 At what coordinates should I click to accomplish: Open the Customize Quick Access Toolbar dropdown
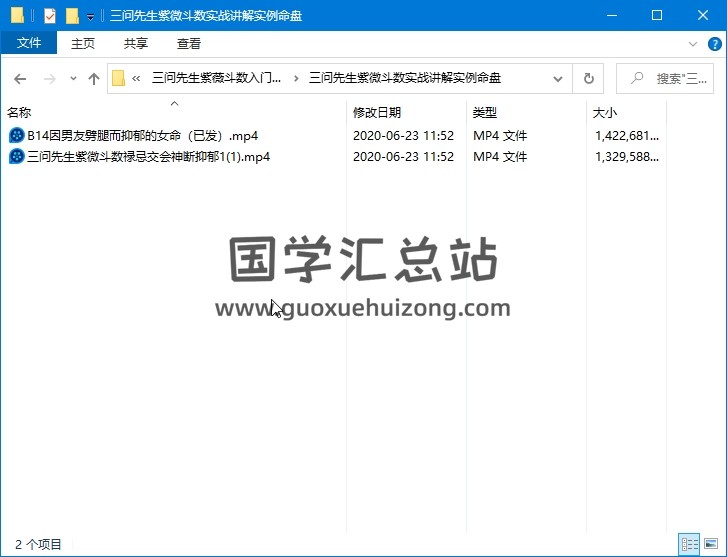point(90,17)
